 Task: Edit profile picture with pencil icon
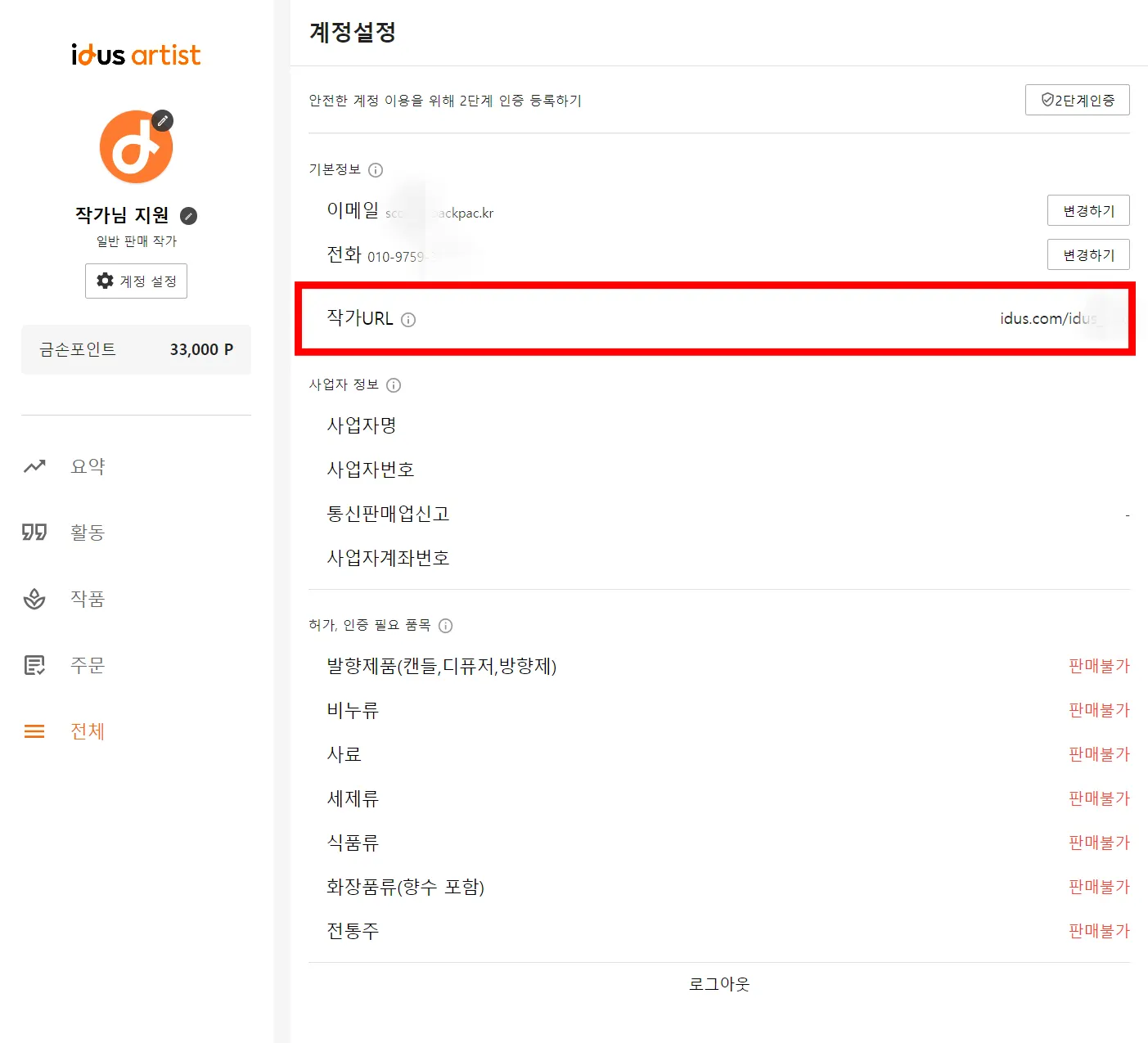pos(163,121)
